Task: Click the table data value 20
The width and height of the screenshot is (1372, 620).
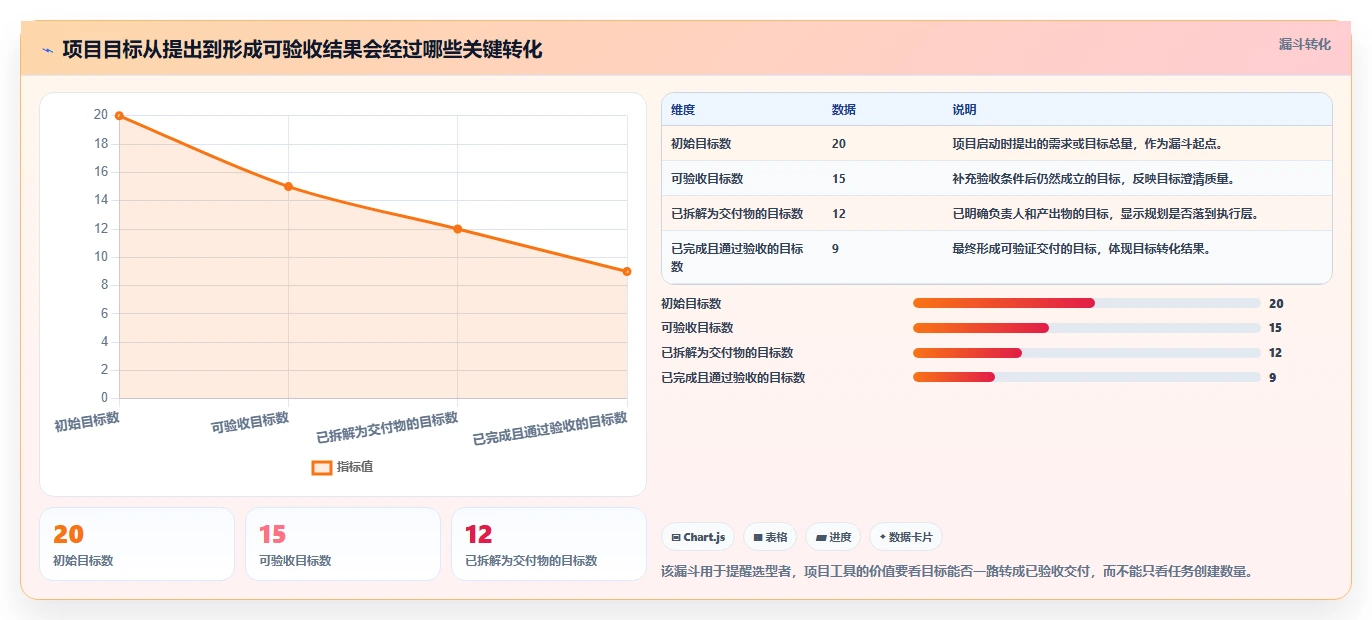Action: coord(838,144)
